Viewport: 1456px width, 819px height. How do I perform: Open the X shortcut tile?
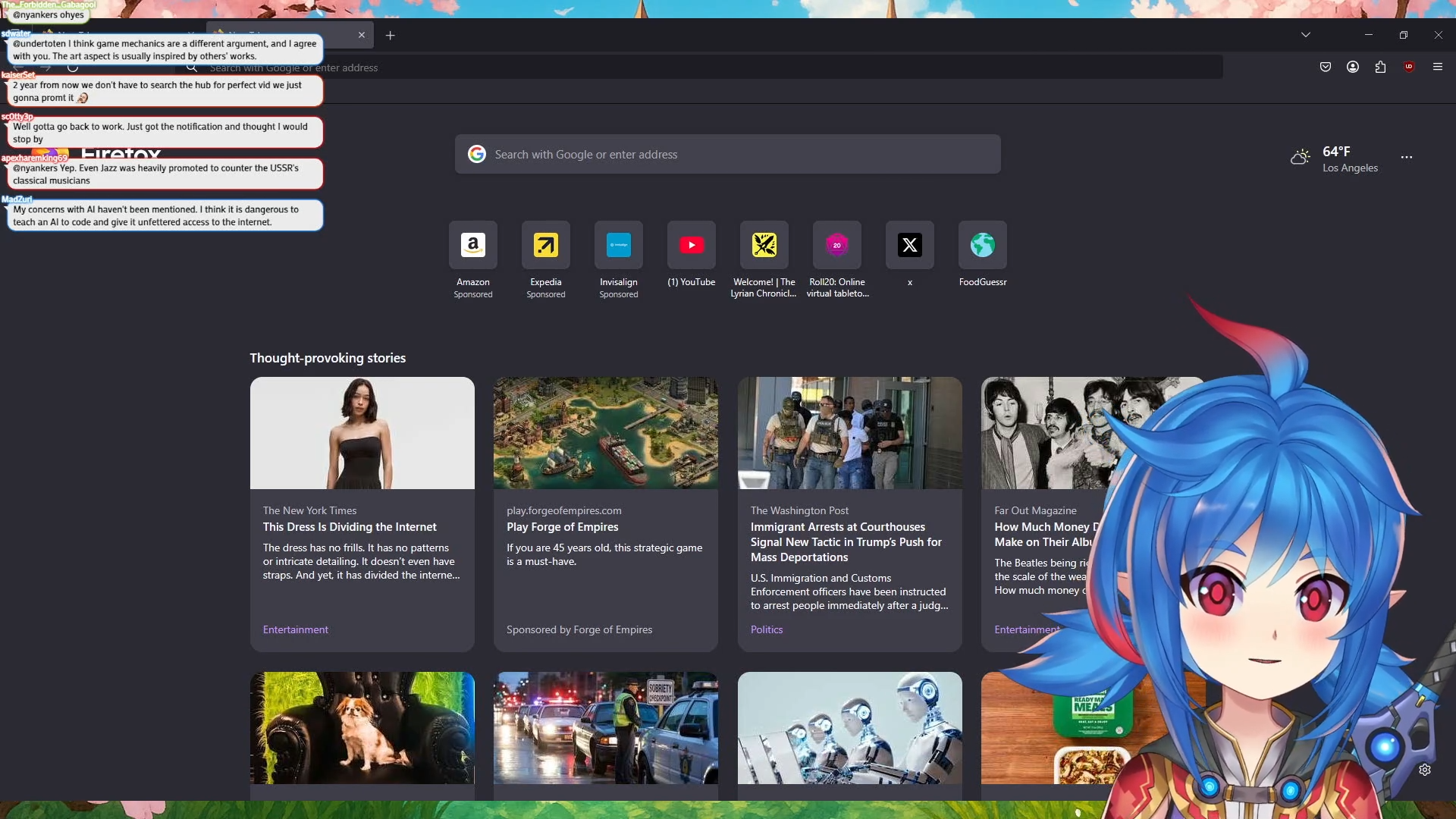click(x=909, y=245)
